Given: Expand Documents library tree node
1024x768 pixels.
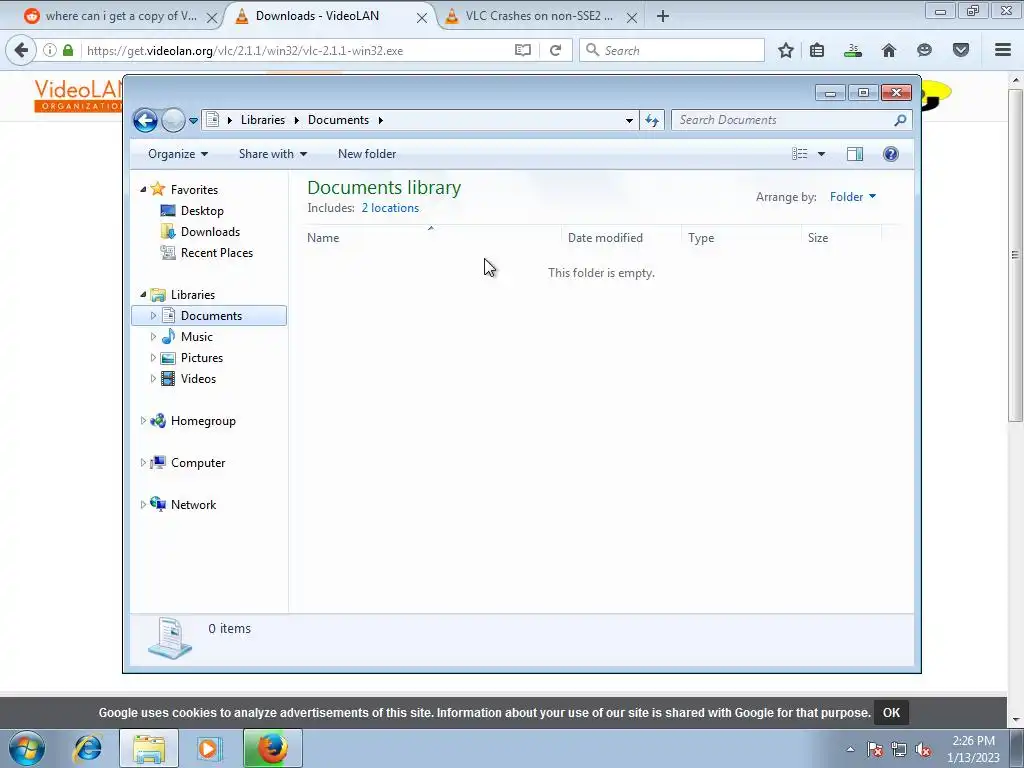Looking at the screenshot, I should [153, 316].
